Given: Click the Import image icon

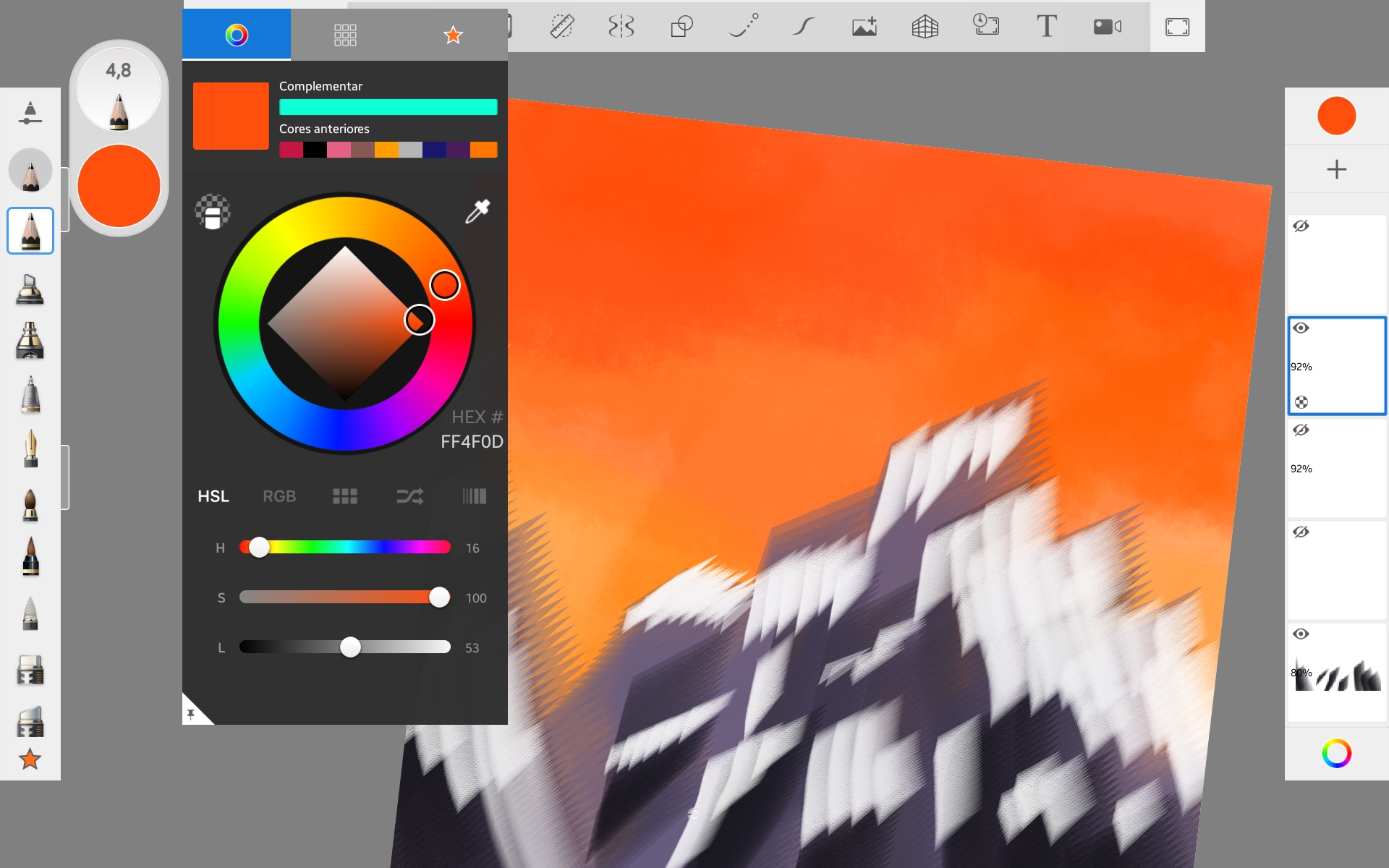Looking at the screenshot, I should [864, 27].
